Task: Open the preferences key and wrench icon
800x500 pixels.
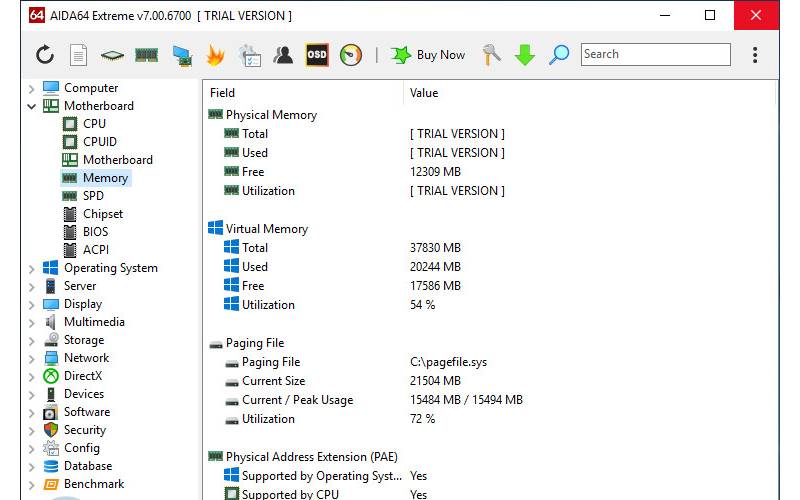Action: (x=491, y=55)
